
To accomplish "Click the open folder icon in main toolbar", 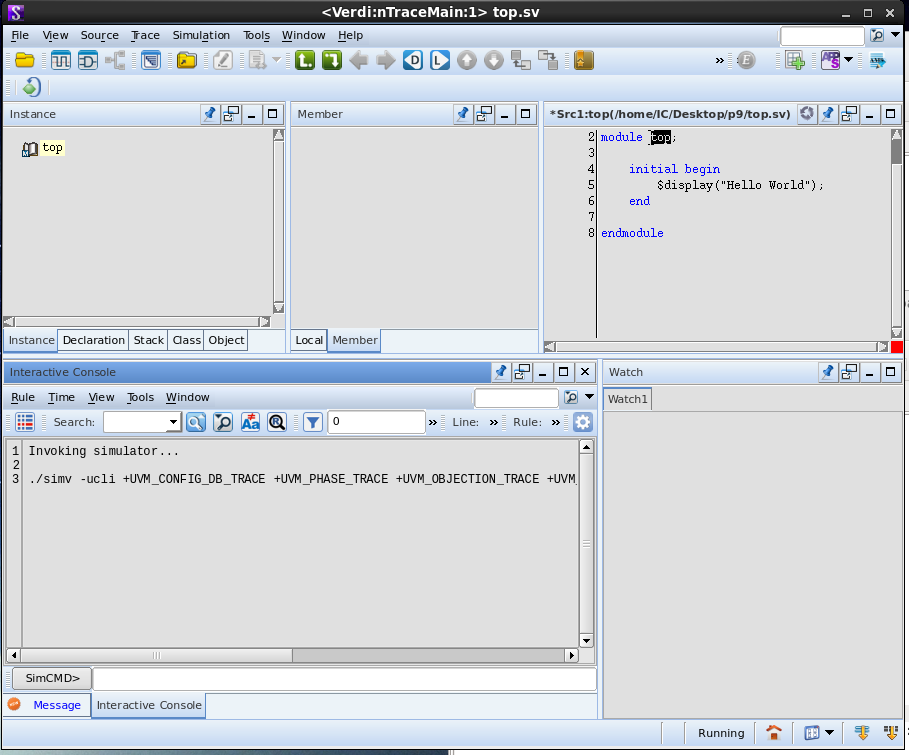I will (x=25, y=60).
